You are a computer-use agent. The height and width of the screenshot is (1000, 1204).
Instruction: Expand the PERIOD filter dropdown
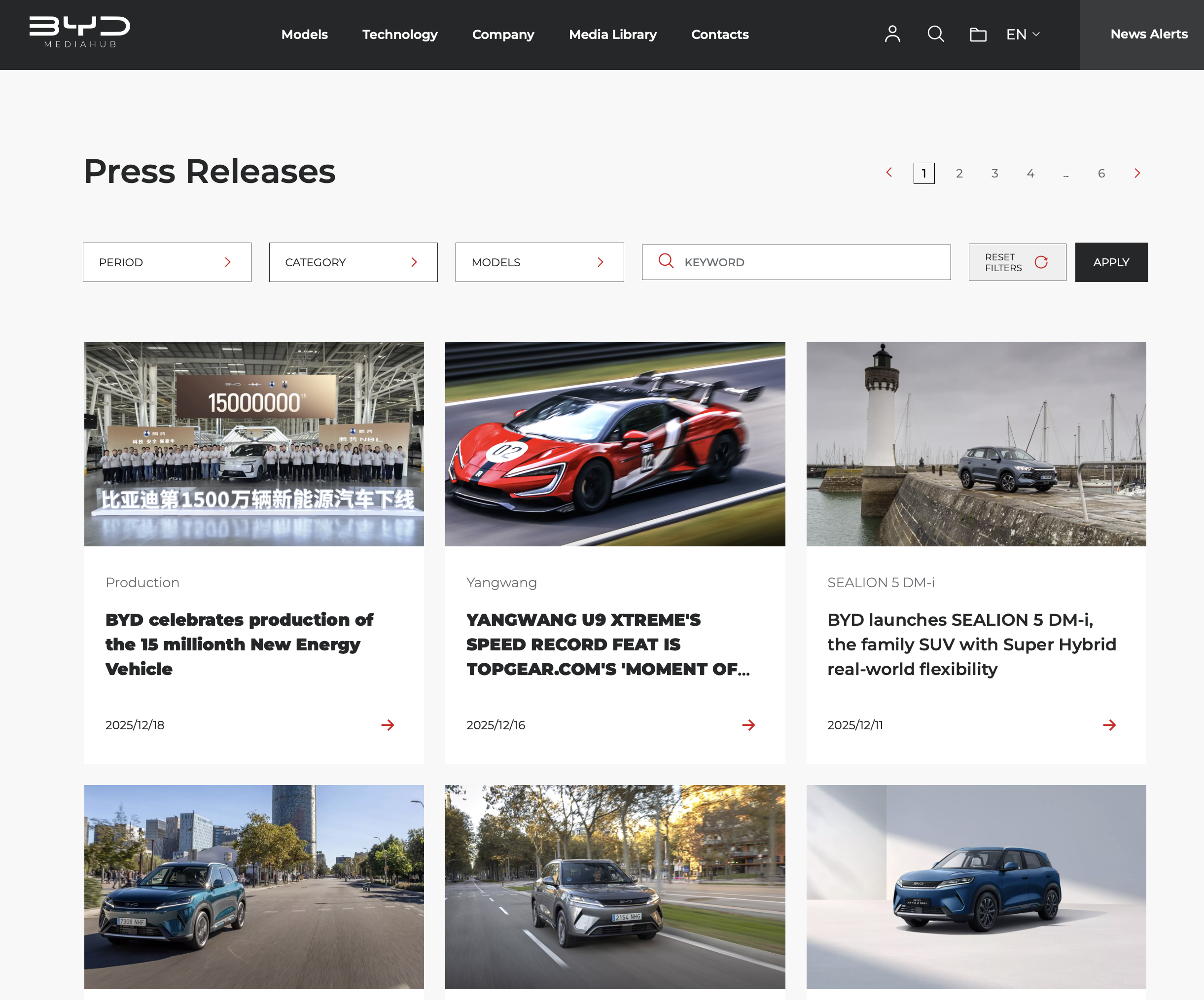(x=167, y=262)
